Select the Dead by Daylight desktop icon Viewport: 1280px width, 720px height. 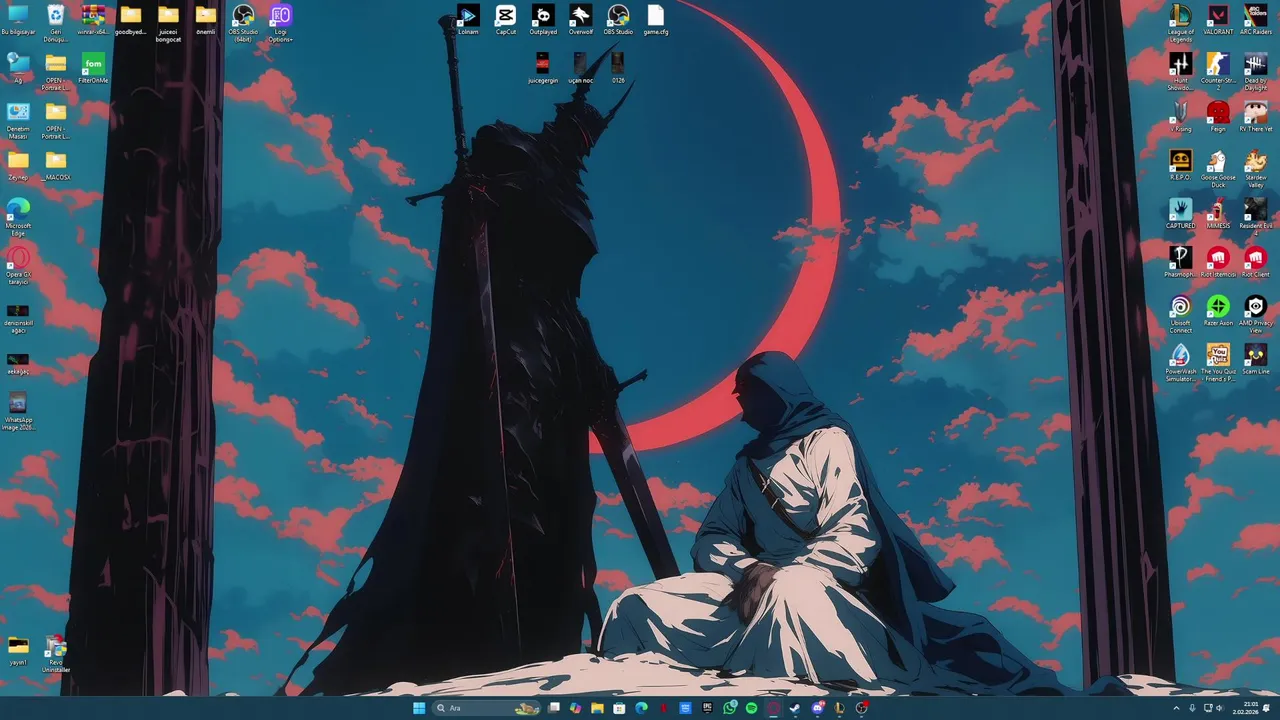[1256, 71]
